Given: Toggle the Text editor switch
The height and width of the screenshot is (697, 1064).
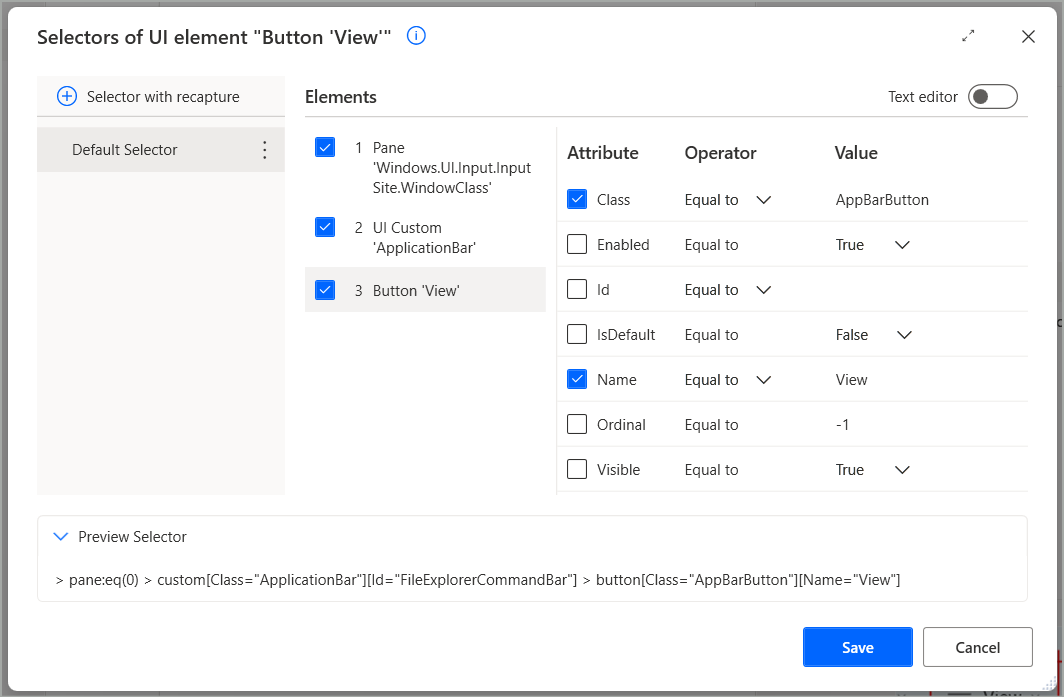Looking at the screenshot, I should point(992,97).
